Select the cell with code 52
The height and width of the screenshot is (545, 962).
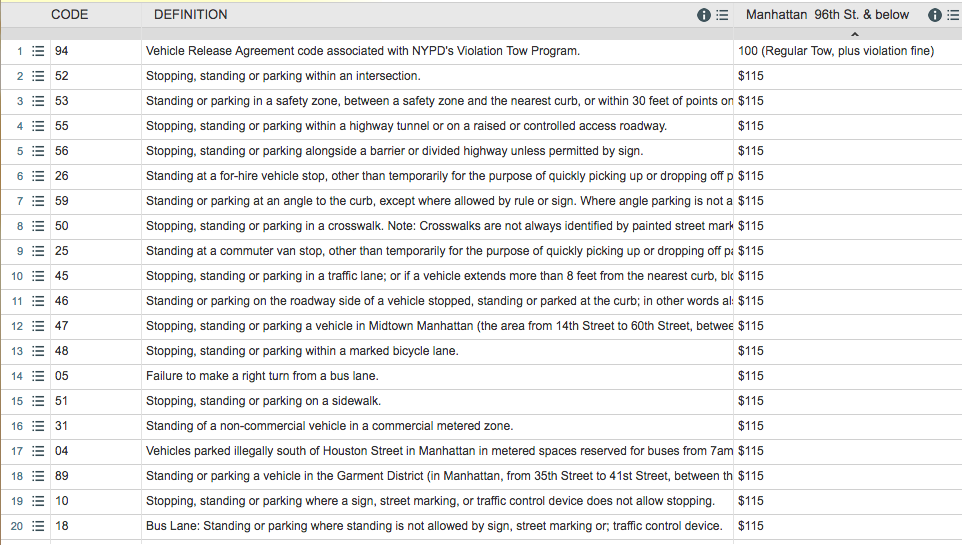pos(96,76)
